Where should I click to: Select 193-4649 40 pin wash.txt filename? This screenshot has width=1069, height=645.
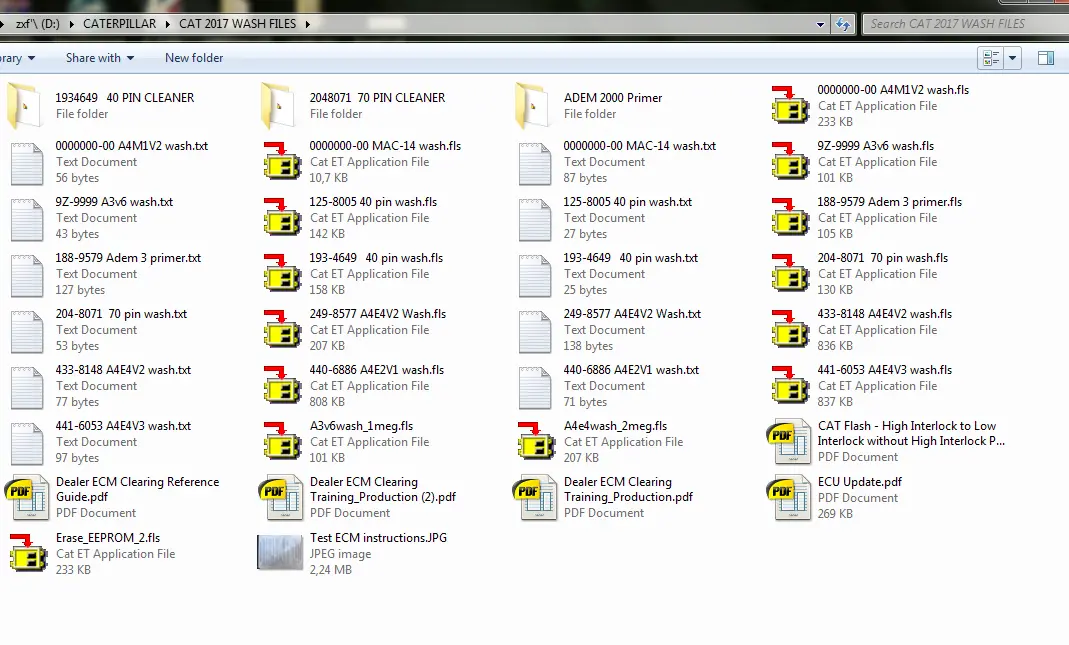[x=631, y=258]
